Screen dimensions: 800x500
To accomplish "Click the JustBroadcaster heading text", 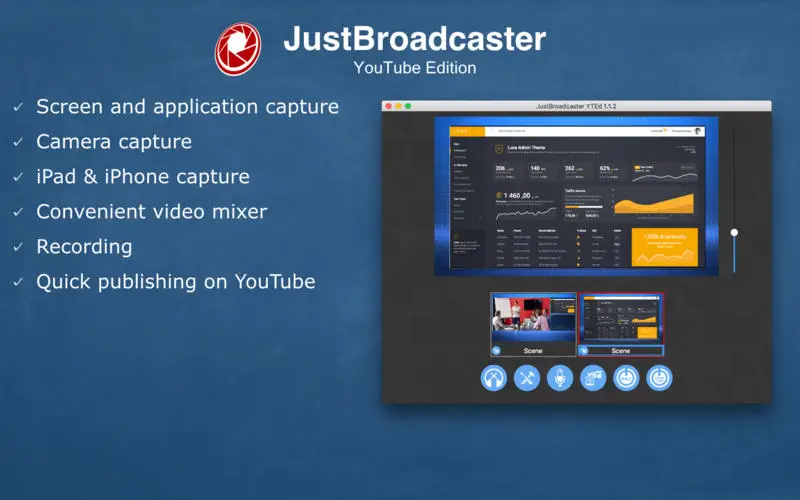I will pos(415,39).
